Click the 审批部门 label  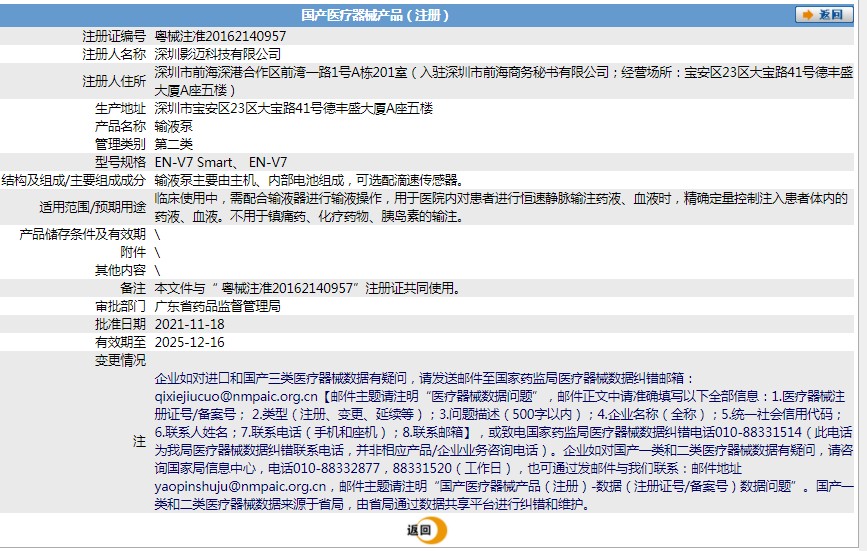121,306
